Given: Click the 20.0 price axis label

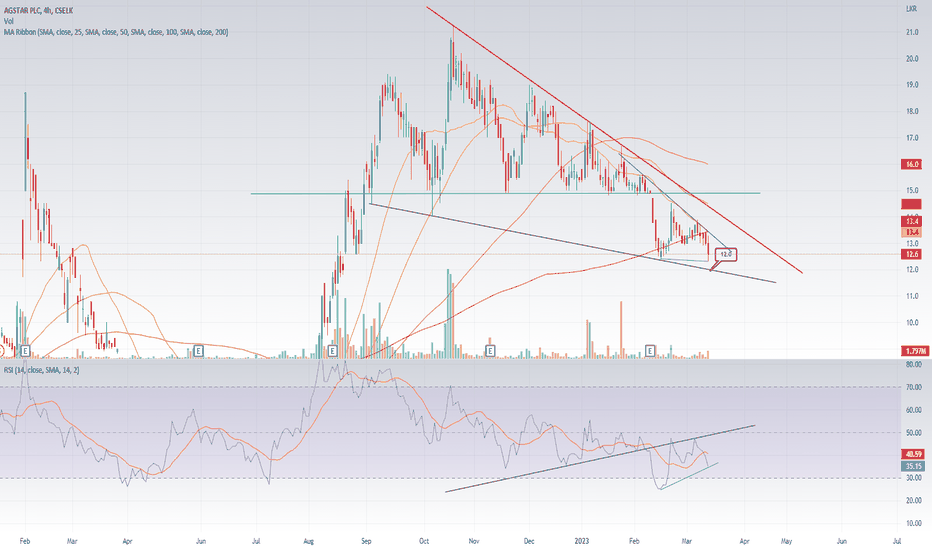Looking at the screenshot, I should (912, 59).
